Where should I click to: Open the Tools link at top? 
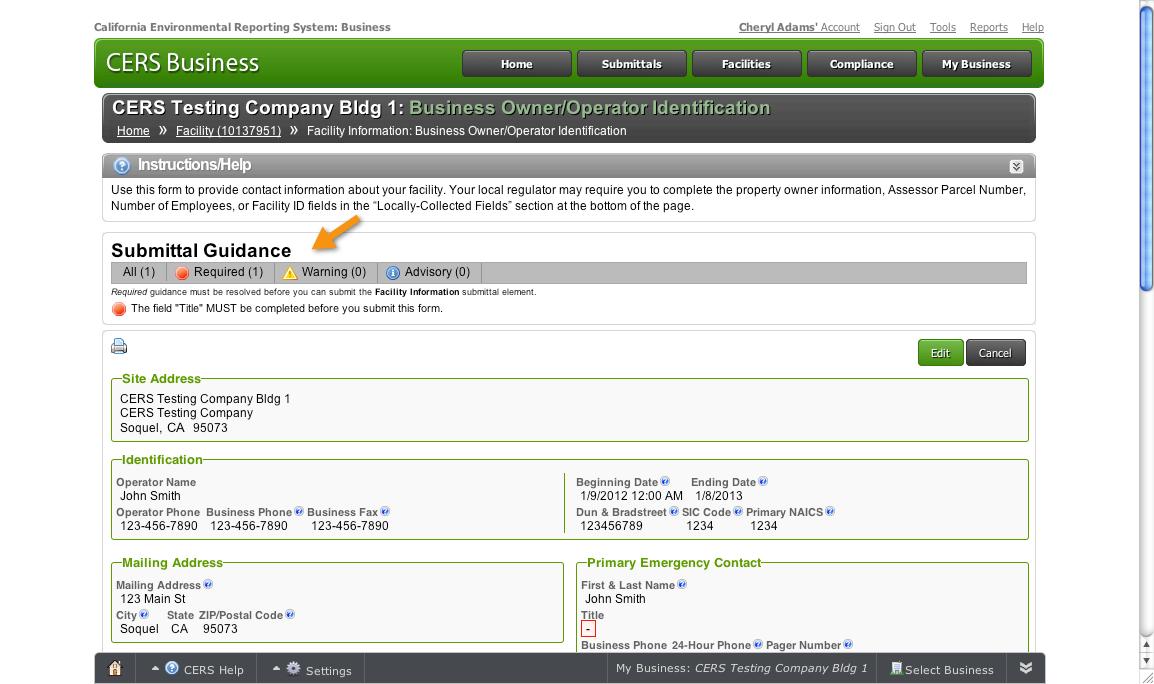pos(942,27)
